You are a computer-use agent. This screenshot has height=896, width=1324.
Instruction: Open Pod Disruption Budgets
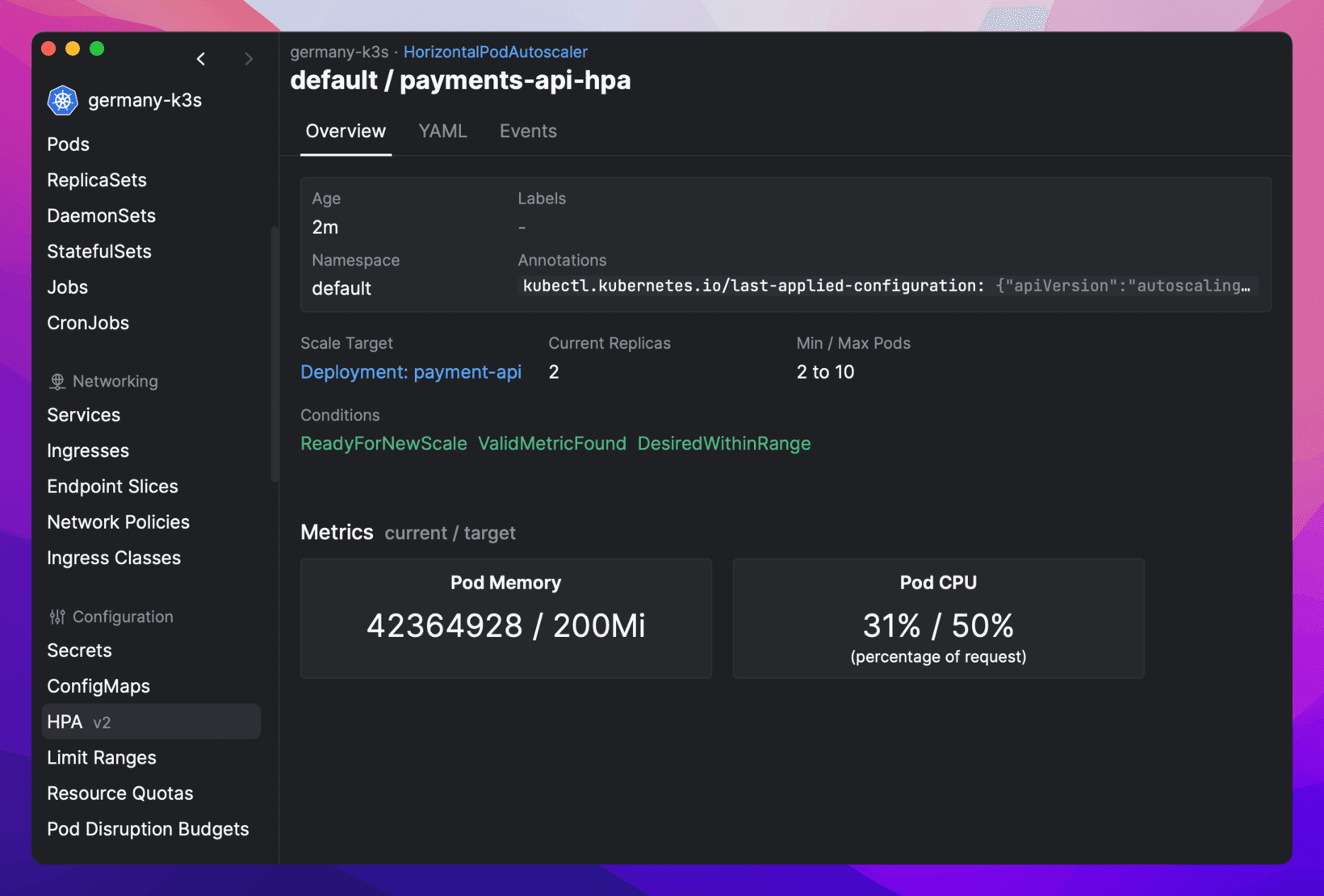click(x=148, y=828)
